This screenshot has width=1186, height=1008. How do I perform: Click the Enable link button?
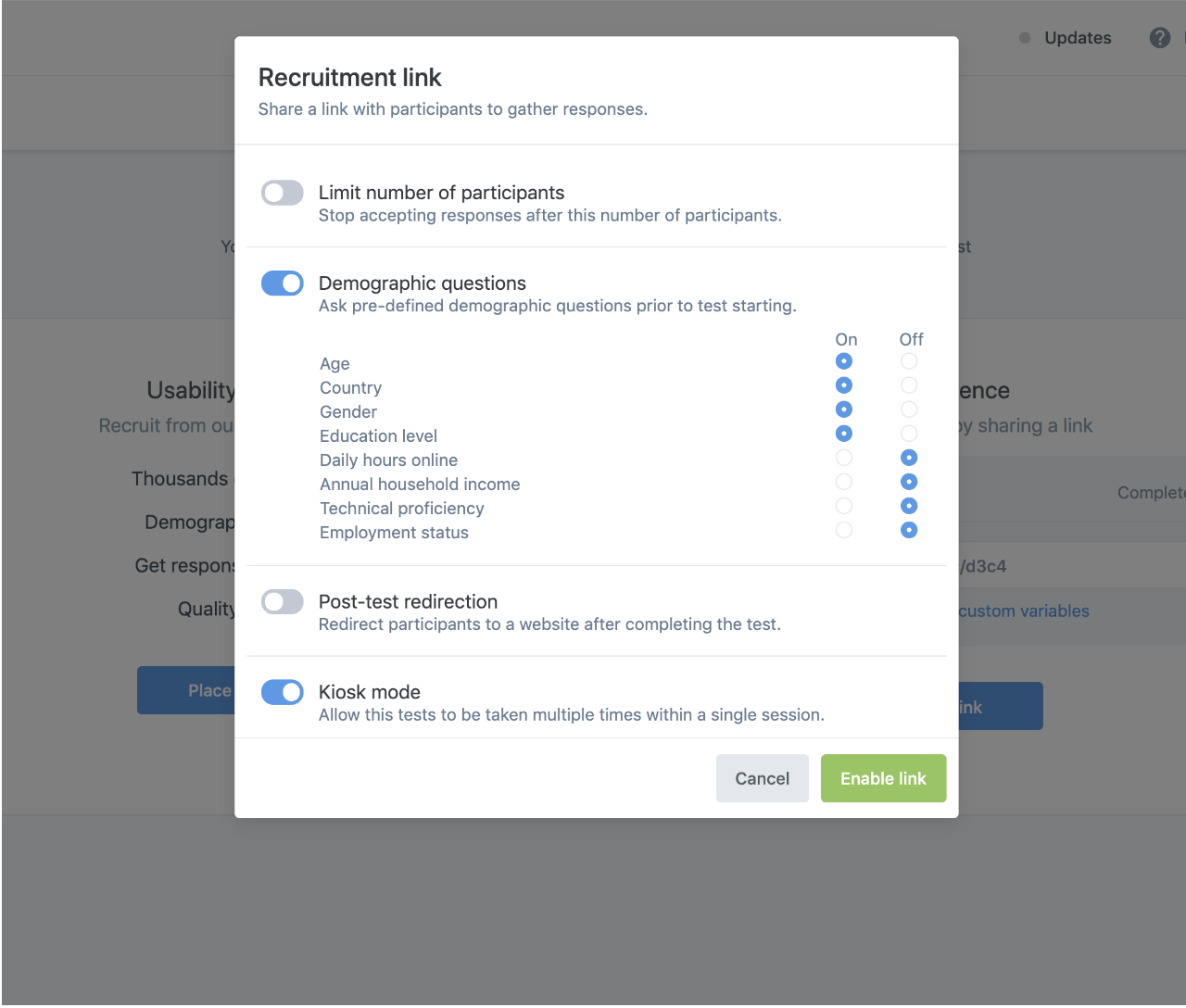point(883,778)
